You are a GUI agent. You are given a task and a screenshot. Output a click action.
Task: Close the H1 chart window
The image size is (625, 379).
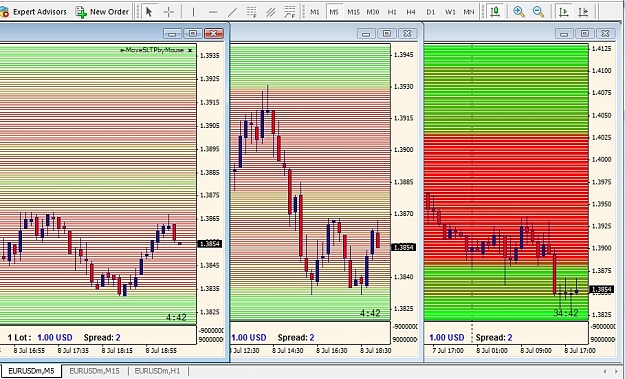[605, 33]
